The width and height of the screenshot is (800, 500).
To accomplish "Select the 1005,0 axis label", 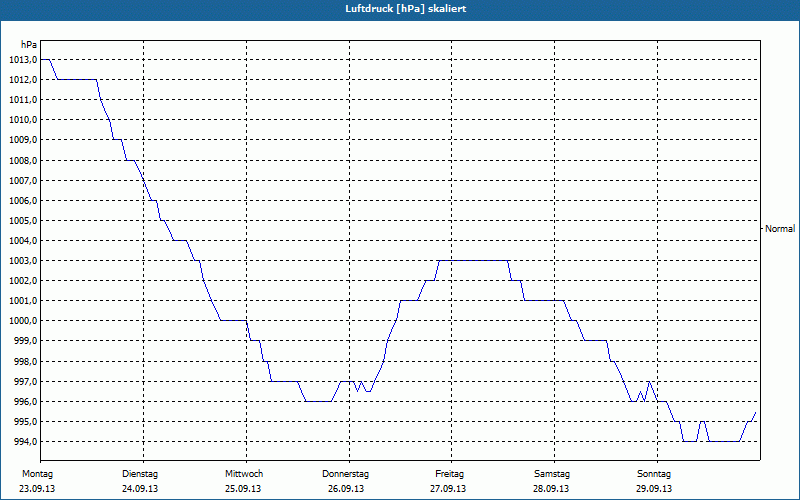I will point(23,220).
